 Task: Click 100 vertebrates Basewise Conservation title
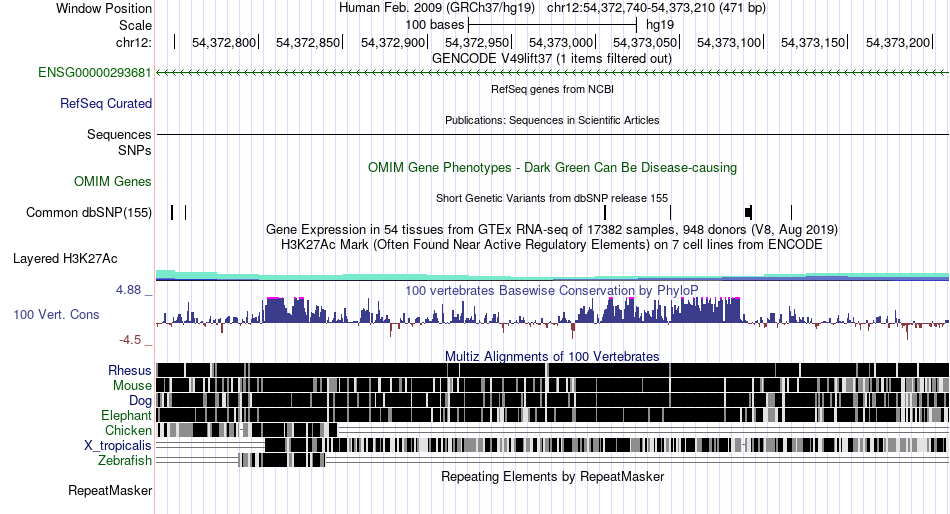[x=552, y=290]
